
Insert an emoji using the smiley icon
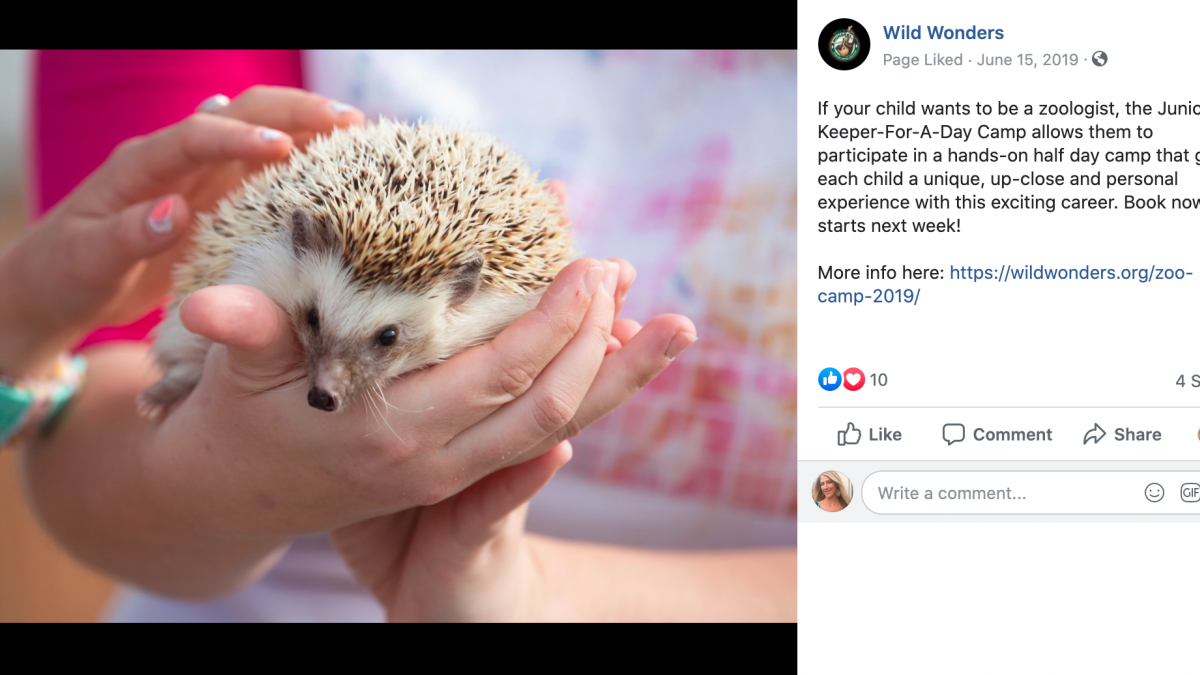1154,493
